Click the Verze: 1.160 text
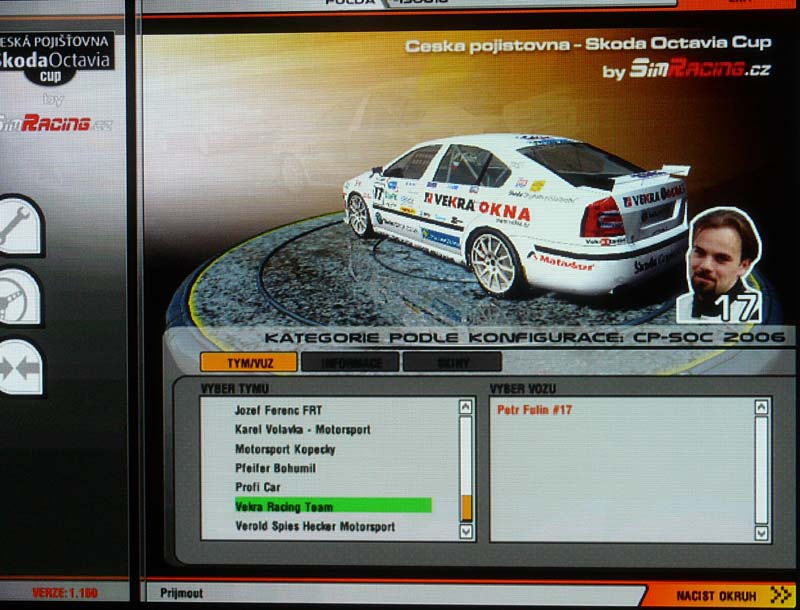 [x=65, y=593]
